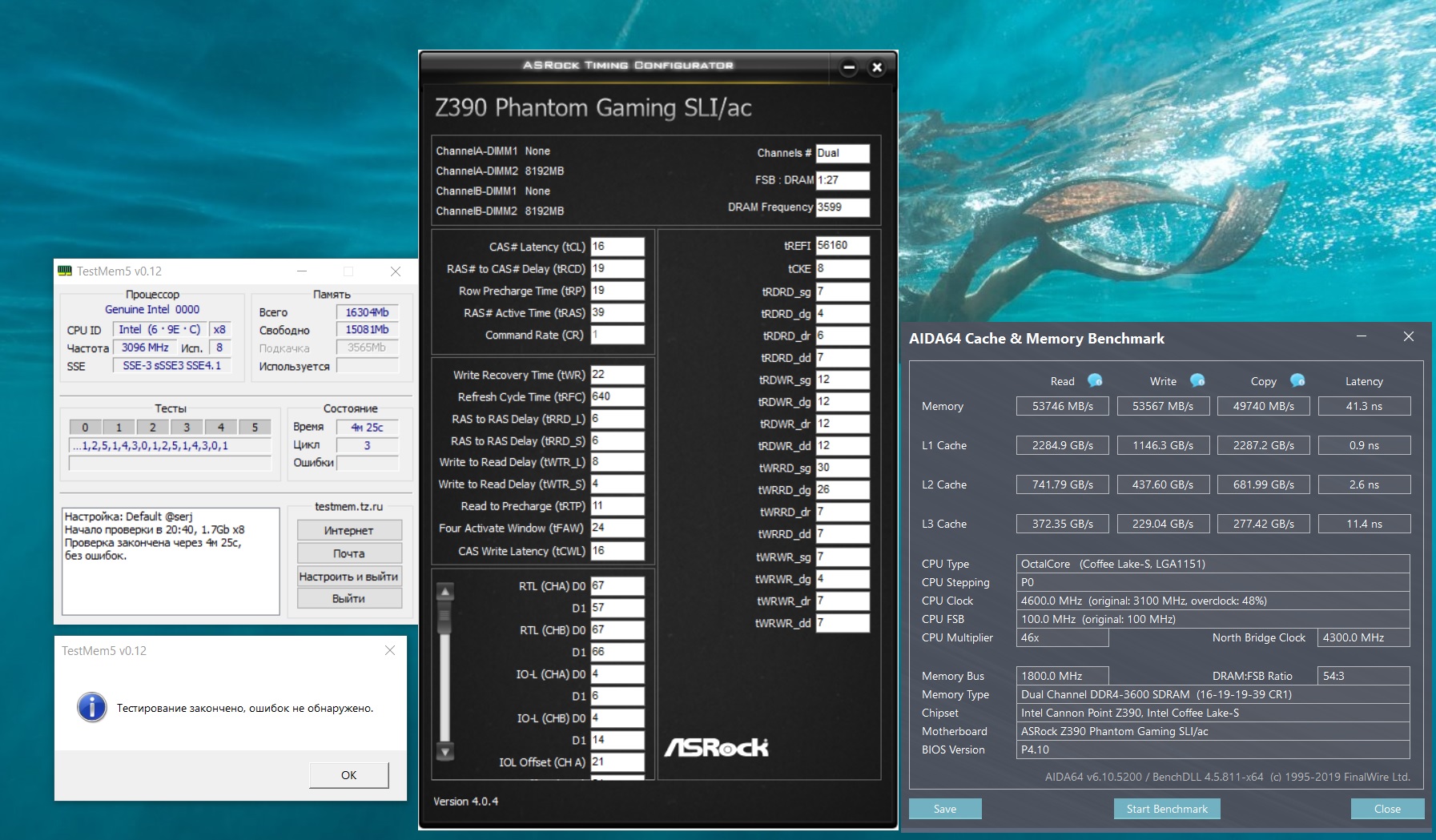Click the testmem.tz.ru label in TestMem5

349,507
